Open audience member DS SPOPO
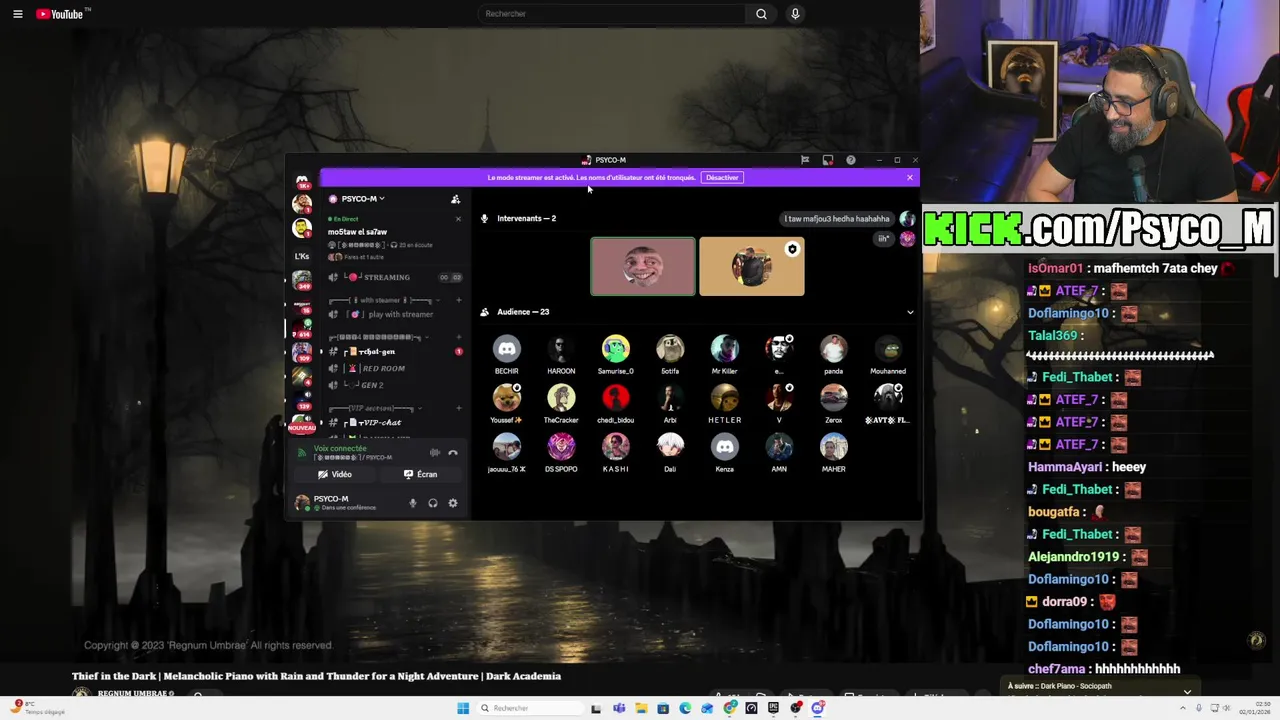This screenshot has height=720, width=1280. (561, 452)
